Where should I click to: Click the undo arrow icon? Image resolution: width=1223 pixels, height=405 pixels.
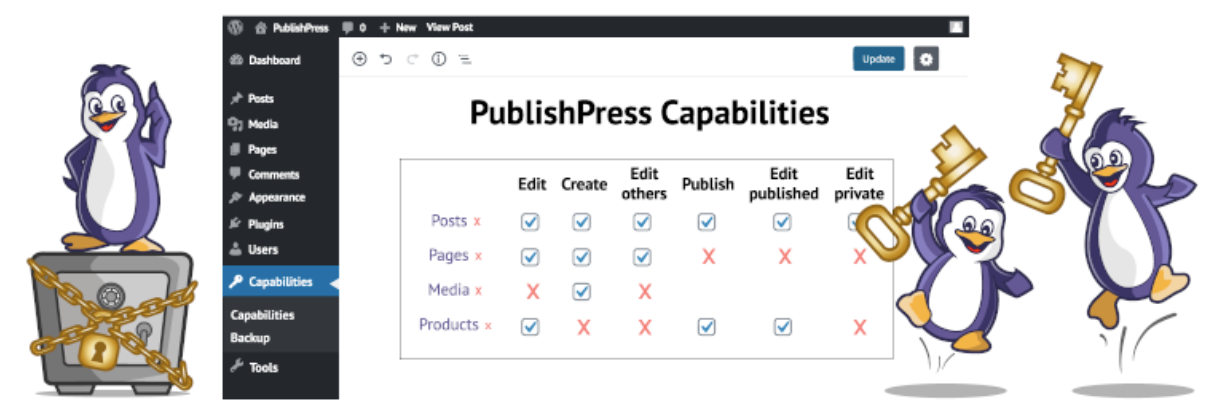pyautogui.click(x=386, y=60)
